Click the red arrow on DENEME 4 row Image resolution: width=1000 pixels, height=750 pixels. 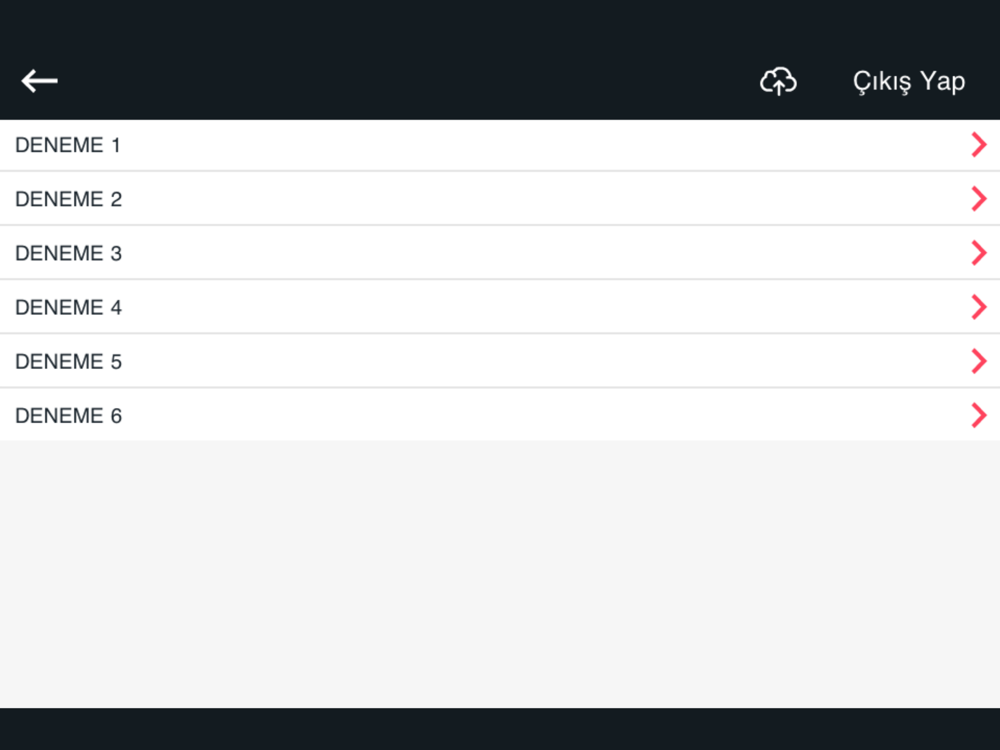point(979,307)
